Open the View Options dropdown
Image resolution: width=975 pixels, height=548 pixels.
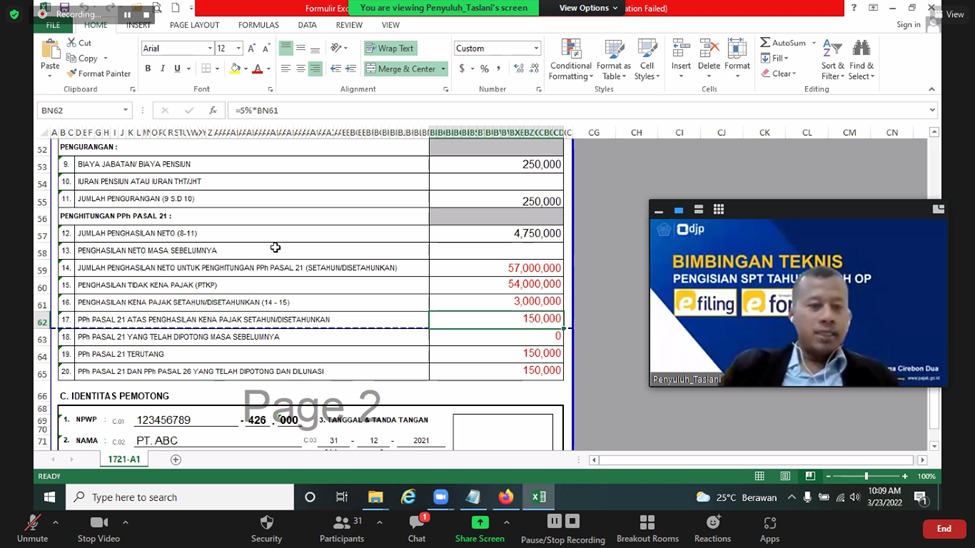pyautogui.click(x=588, y=8)
